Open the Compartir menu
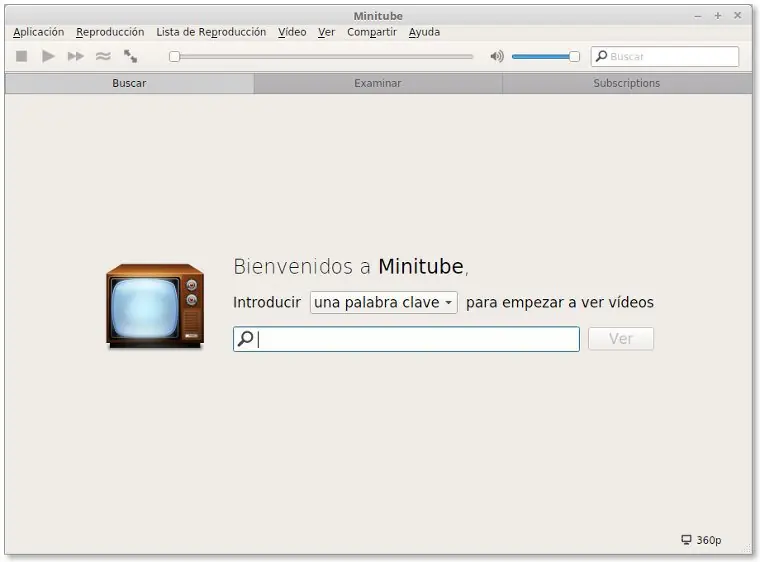760x562 pixels. tap(372, 32)
